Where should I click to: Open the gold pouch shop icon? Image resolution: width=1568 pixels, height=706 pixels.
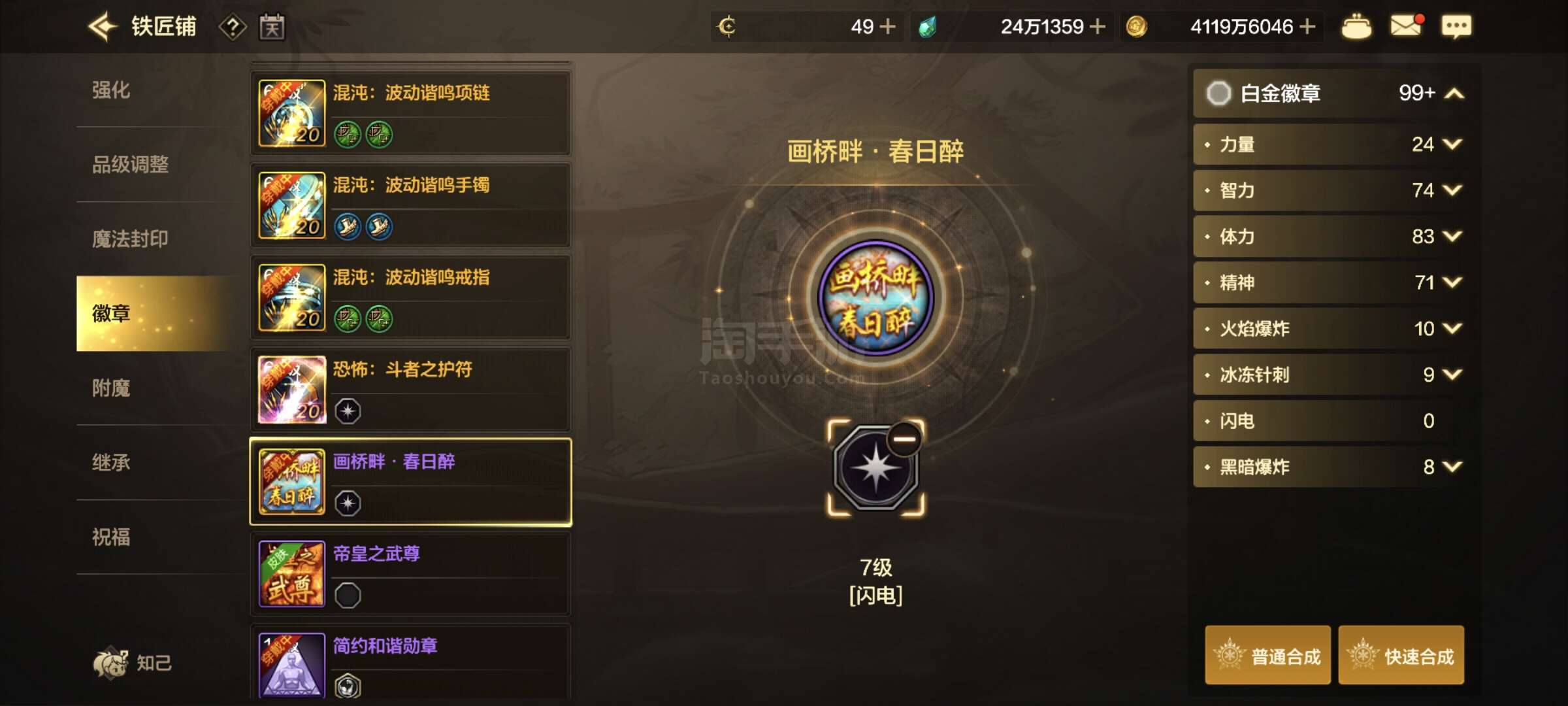coord(1356,27)
